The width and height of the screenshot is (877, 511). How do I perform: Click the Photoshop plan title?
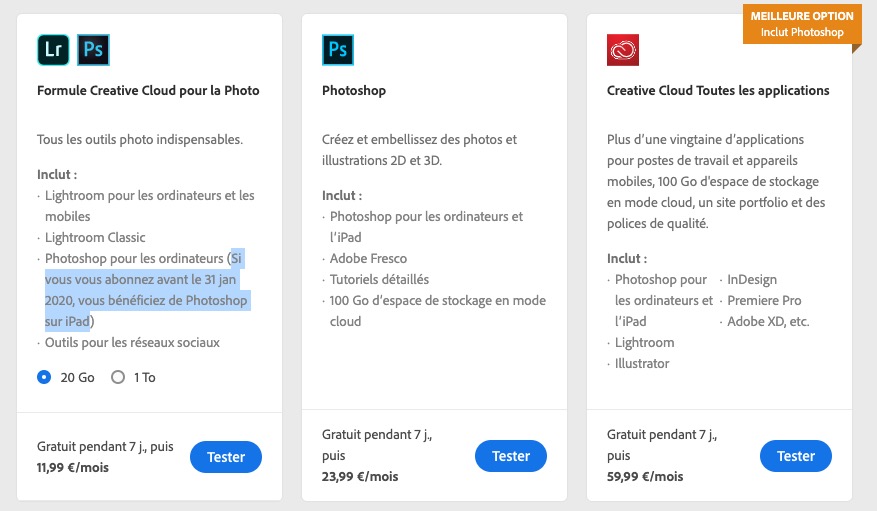tap(354, 91)
